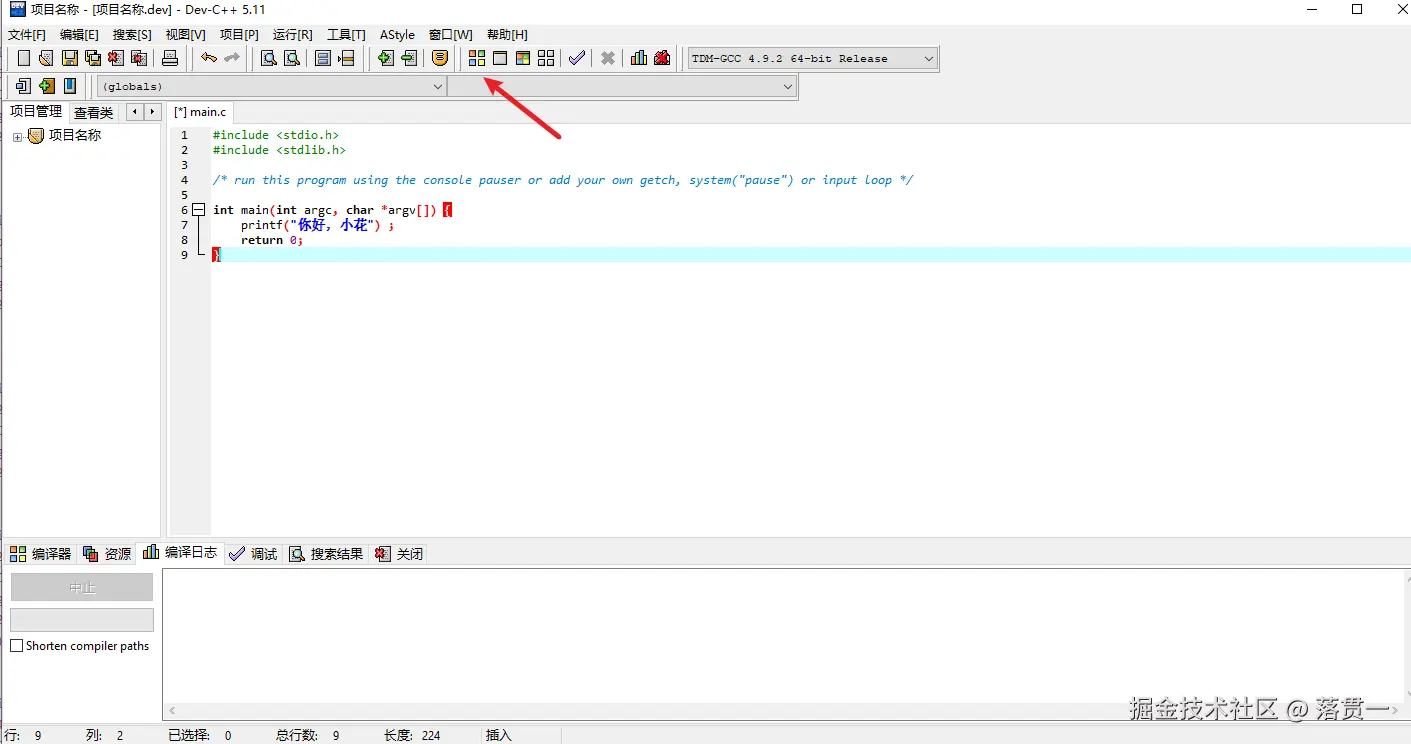The image size is (1411, 744).
Task: Click the green minus toolbar icon
Action: pos(408,58)
